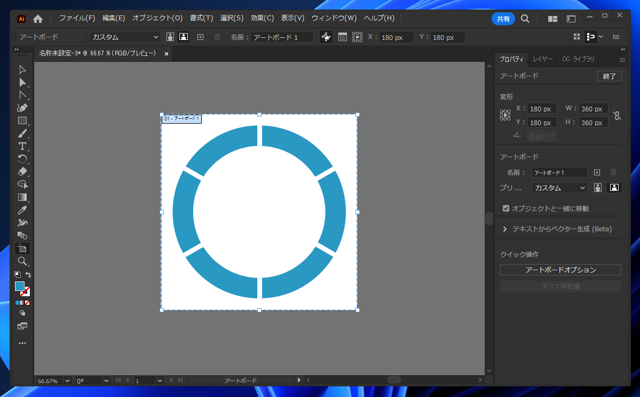
Task: Select the Rotate tool
Action: tap(22, 159)
